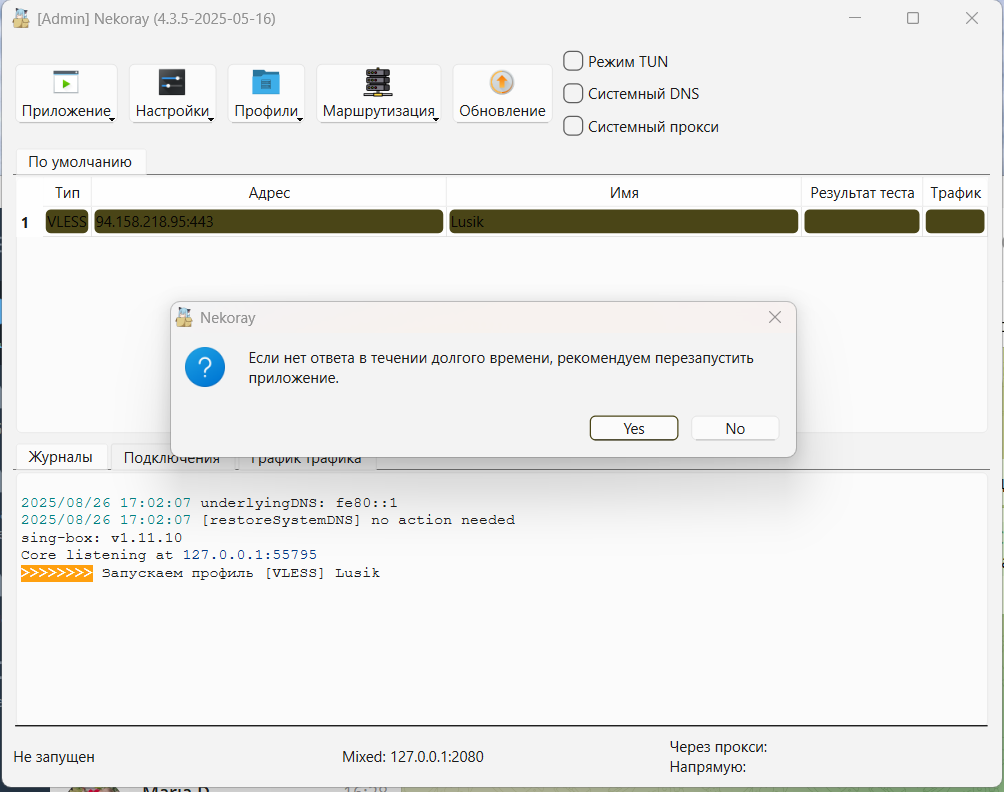
Task: Click the restoreSystemDNS no action needed line
Action: [x=268, y=520]
